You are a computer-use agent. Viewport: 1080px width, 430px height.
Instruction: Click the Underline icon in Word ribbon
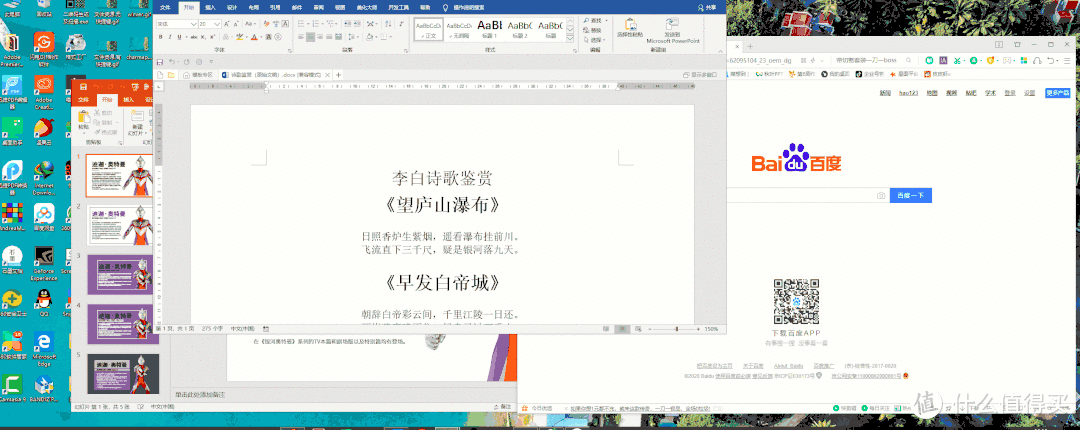point(179,37)
